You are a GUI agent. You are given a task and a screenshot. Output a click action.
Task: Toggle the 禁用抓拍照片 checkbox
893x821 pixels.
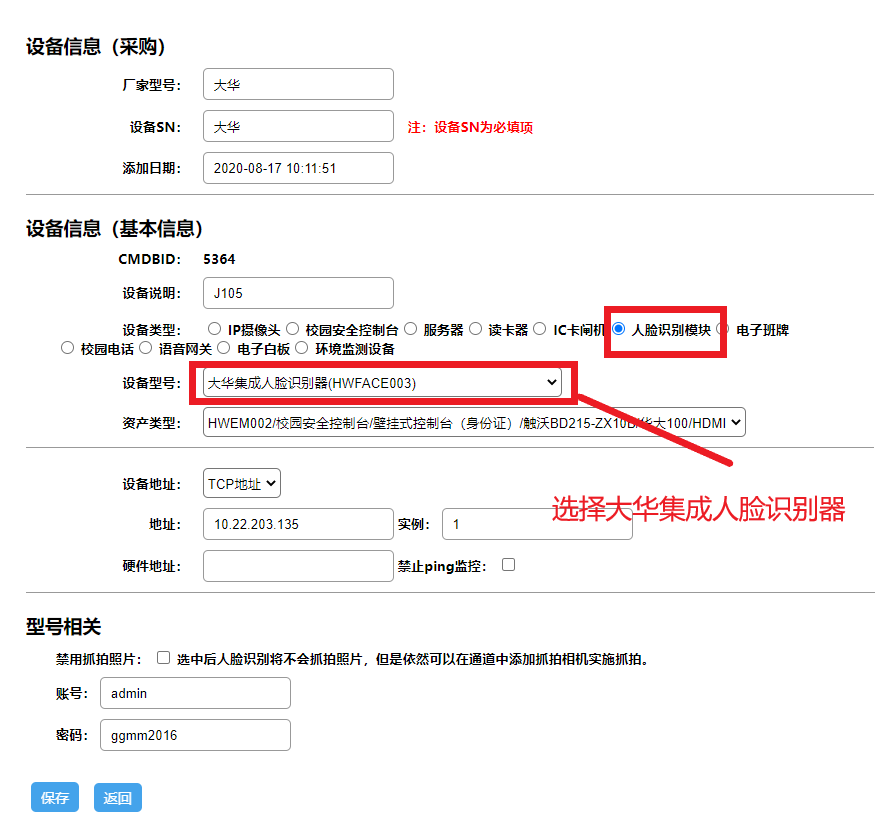tap(163, 659)
